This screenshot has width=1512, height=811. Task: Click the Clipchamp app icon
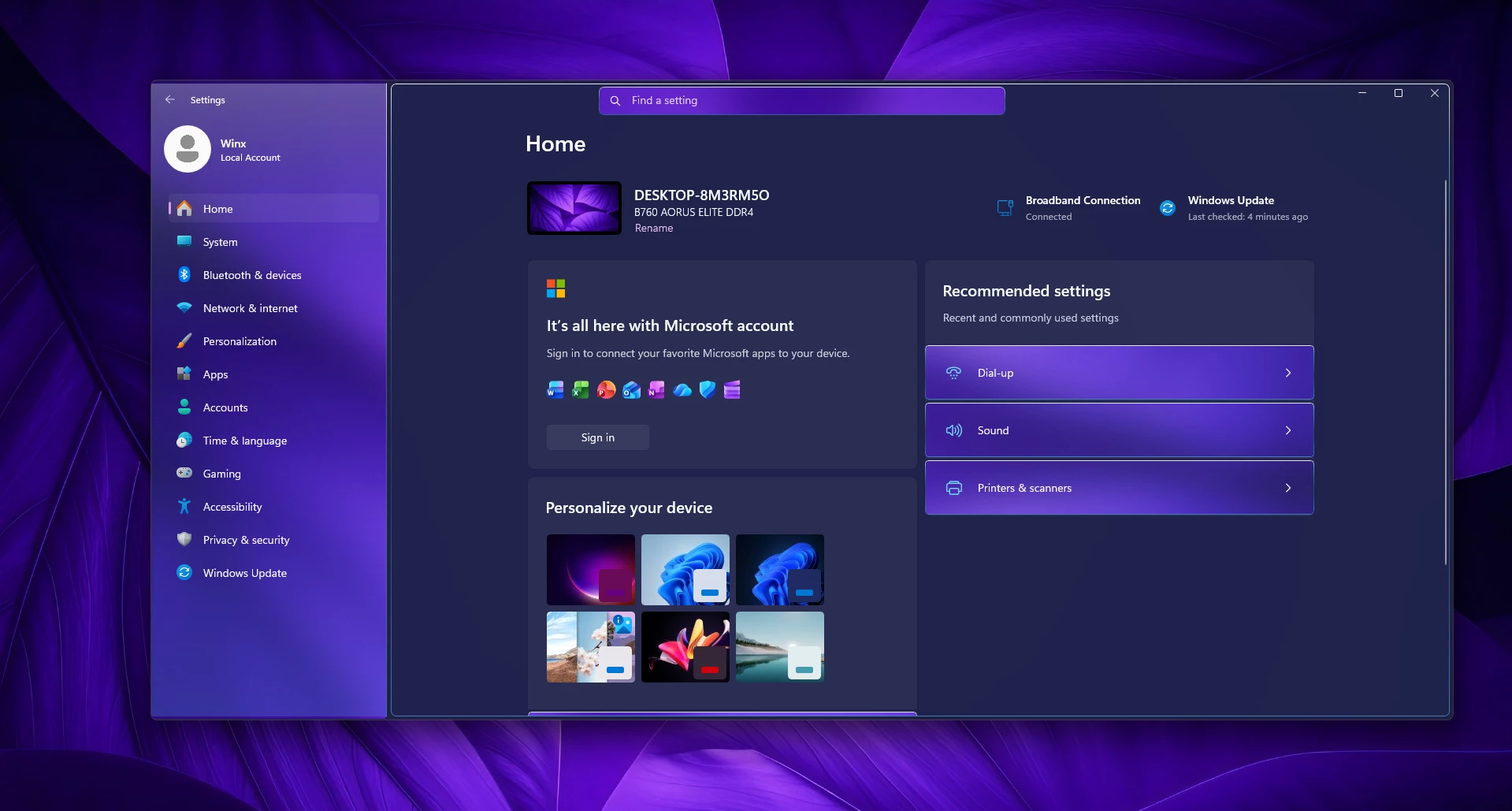(x=732, y=389)
